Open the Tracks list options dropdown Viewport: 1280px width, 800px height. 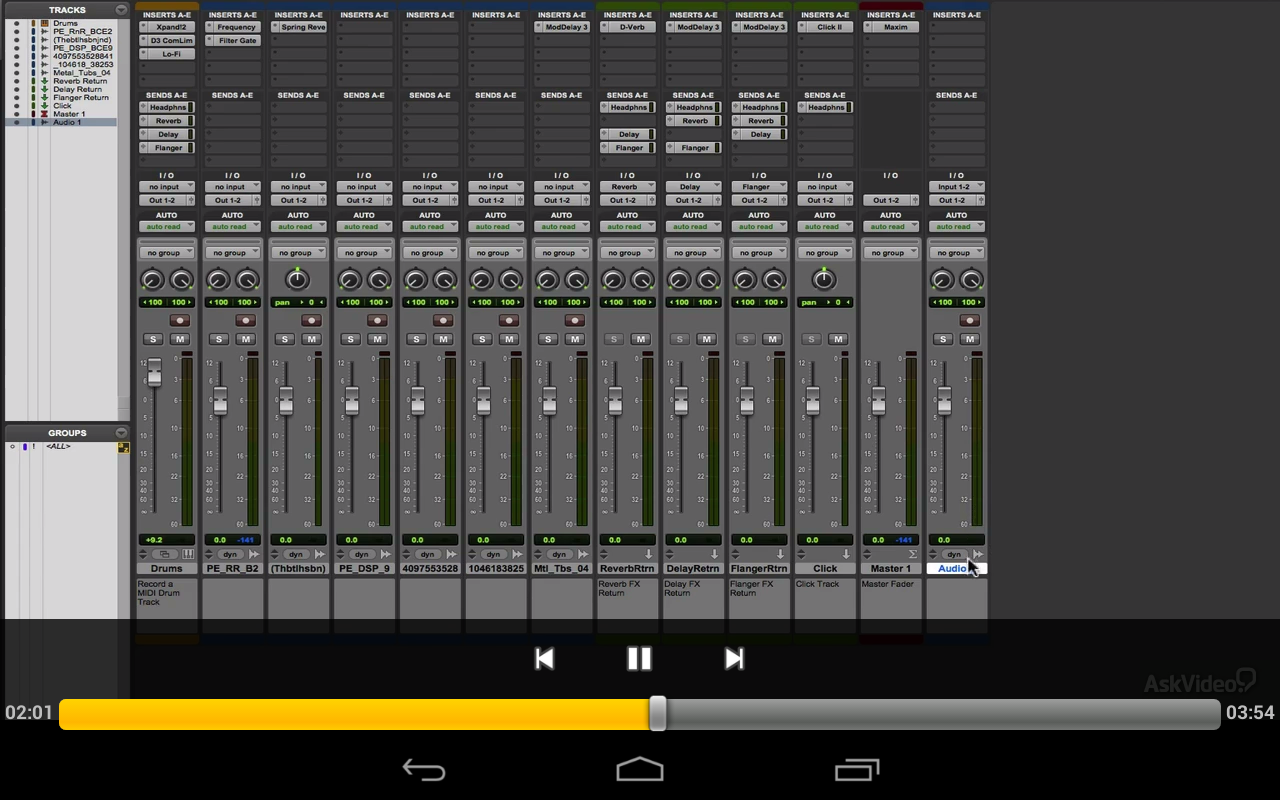coord(121,10)
